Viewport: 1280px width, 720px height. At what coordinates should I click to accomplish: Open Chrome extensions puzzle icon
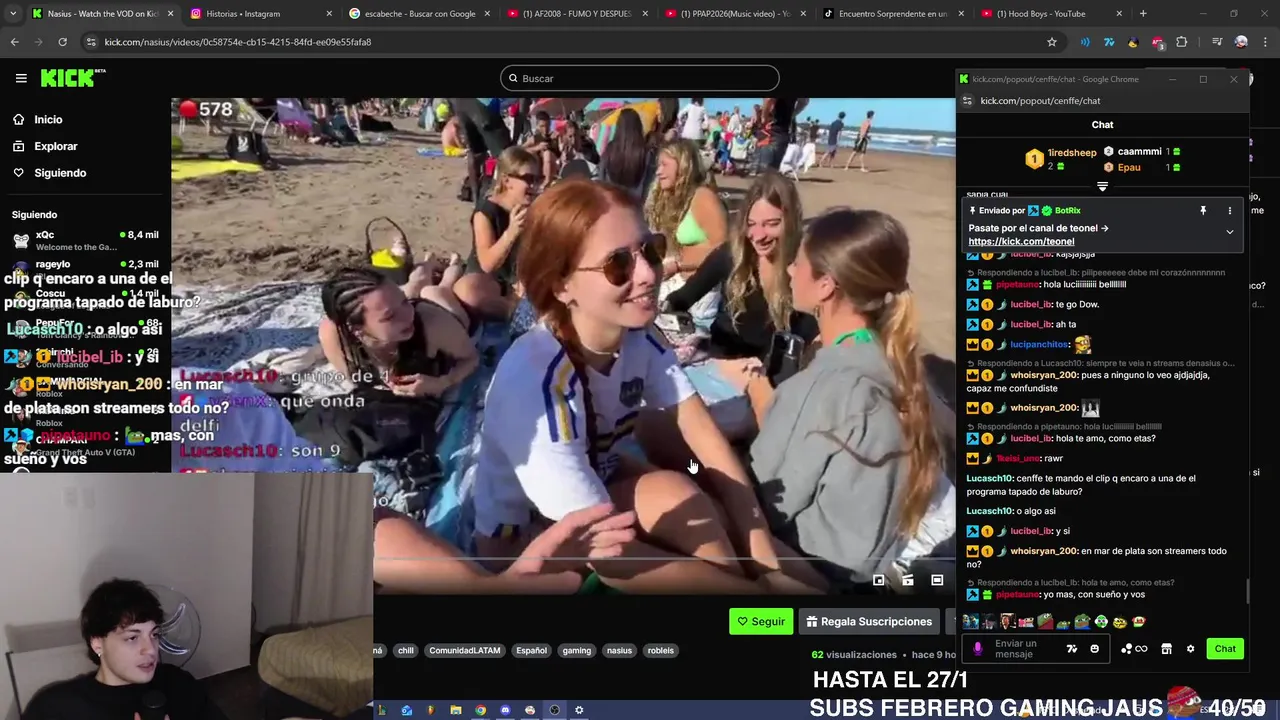pyautogui.click(x=1181, y=42)
